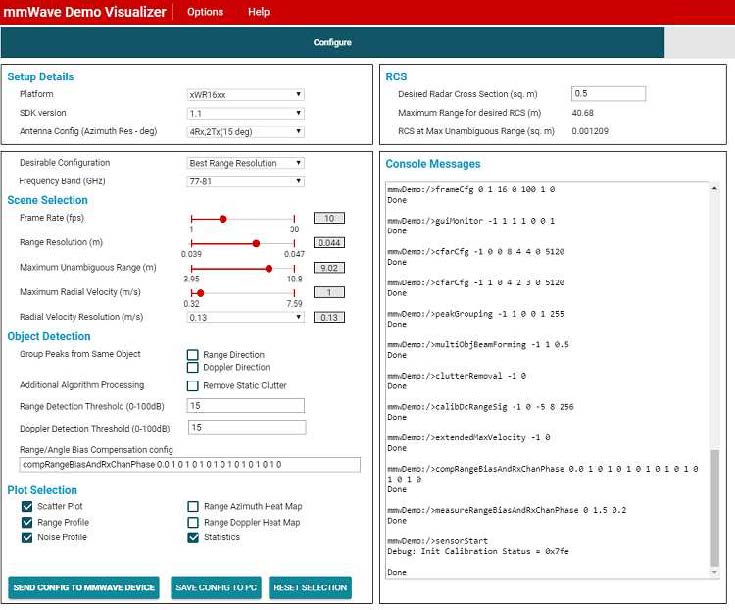This screenshot has width=735, height=610.
Task: Click the Frame Rate value box showing 10
Action: click(329, 218)
